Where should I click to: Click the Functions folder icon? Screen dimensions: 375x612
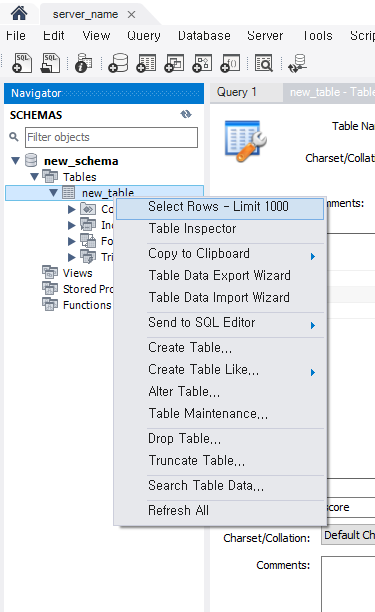50,304
